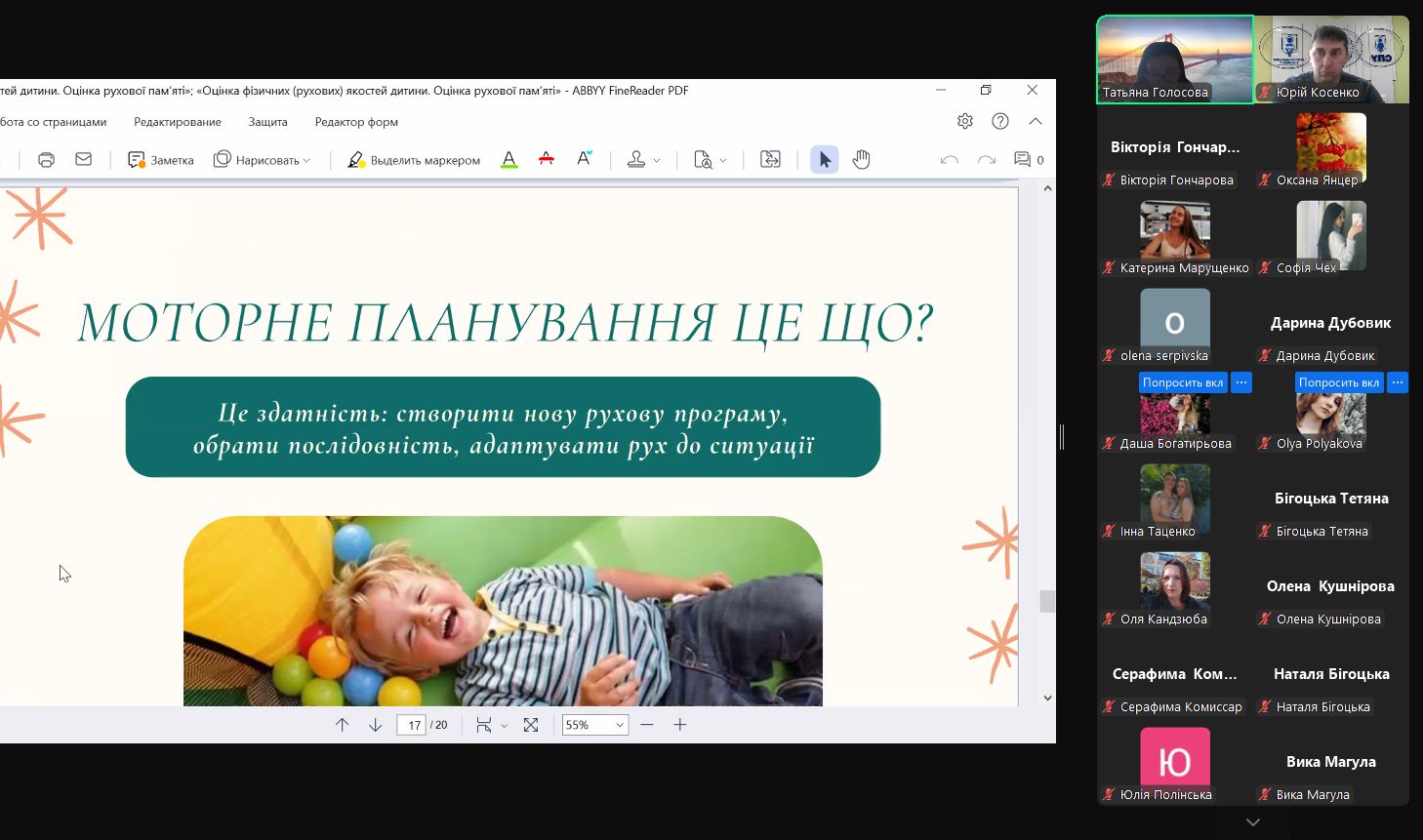This screenshot has height=840, width=1423.
Task: Open FineReader settings gear icon
Action: point(964,121)
